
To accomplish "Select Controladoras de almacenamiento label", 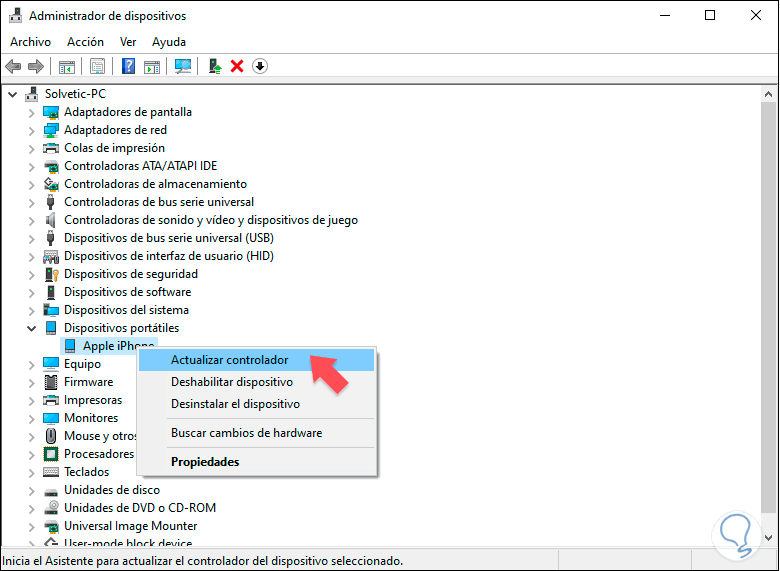I will 155,184.
